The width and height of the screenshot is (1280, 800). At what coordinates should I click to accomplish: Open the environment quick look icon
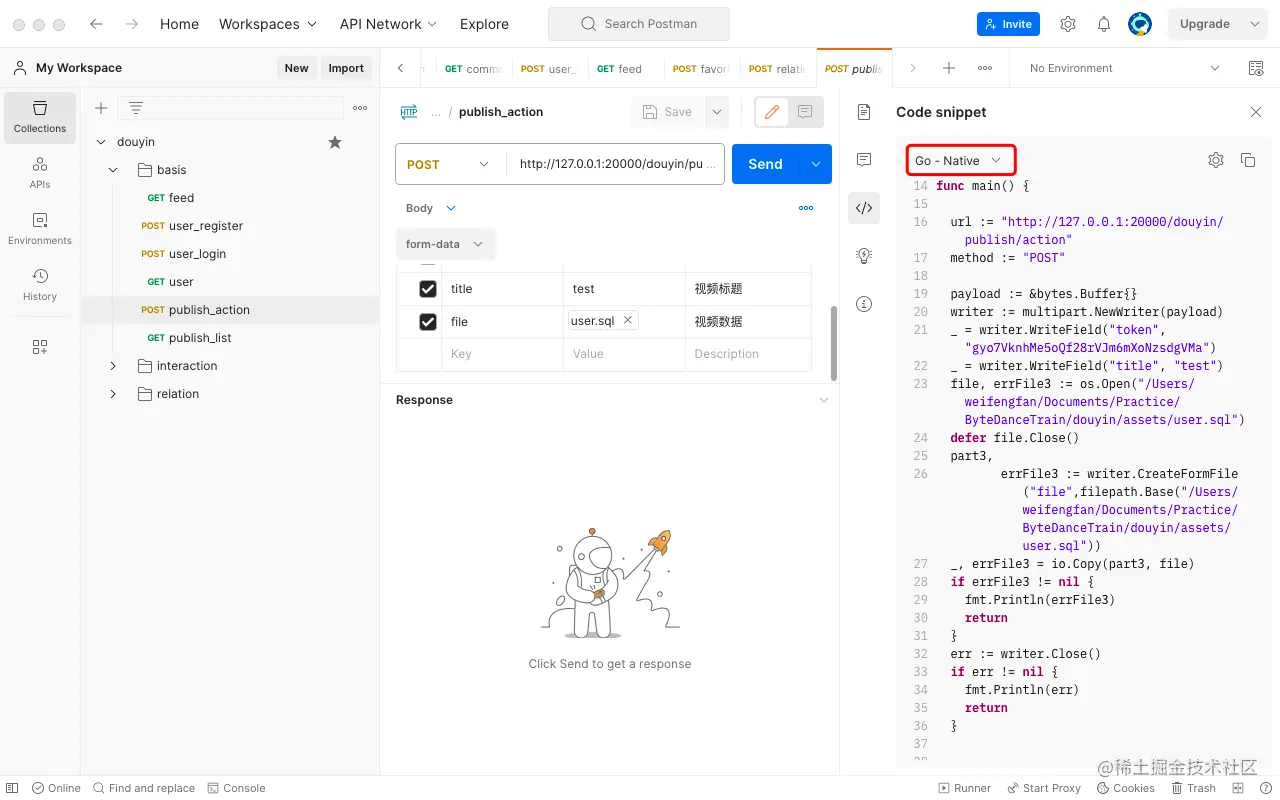[x=1256, y=68]
